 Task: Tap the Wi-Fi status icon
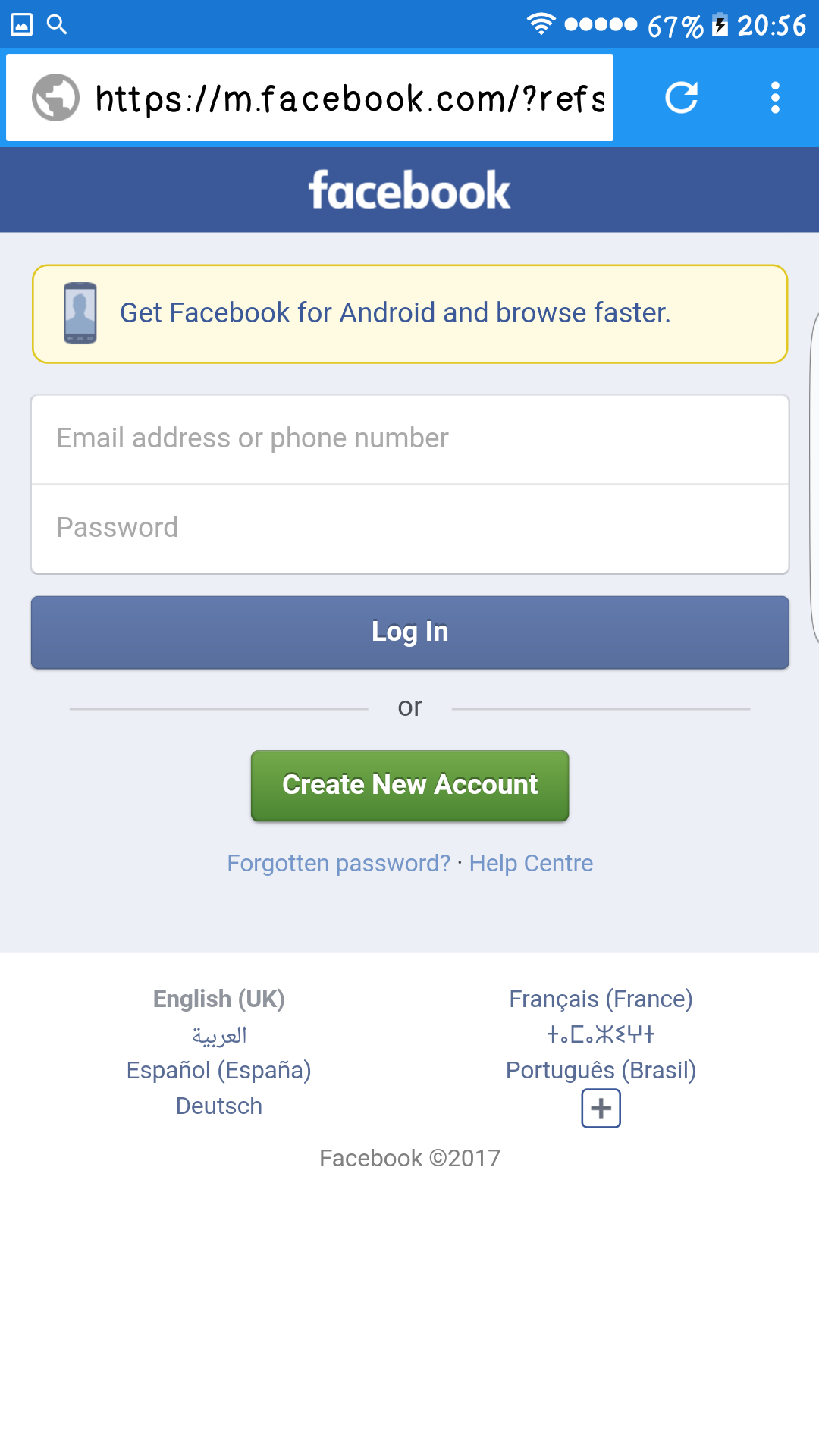tap(541, 25)
